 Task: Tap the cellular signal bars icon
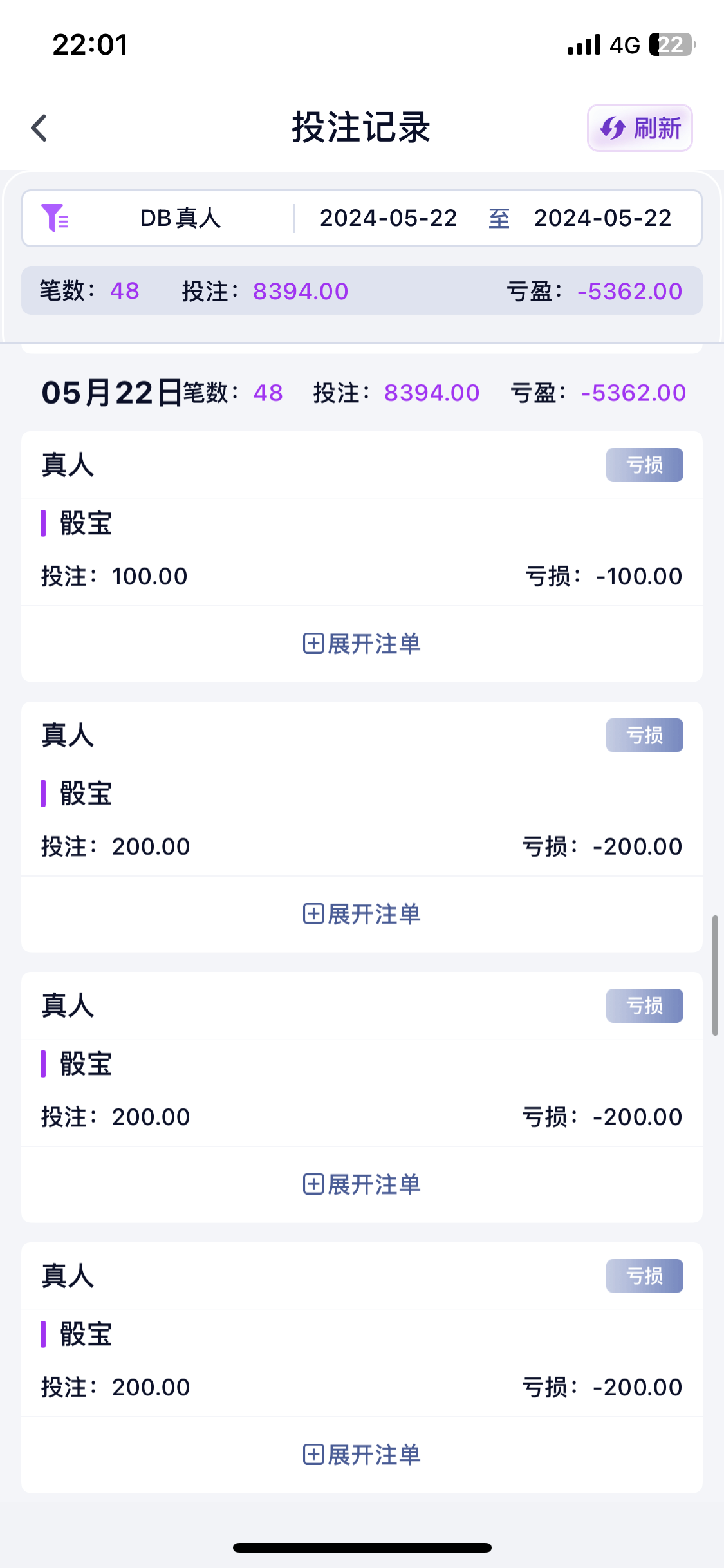tap(584, 45)
